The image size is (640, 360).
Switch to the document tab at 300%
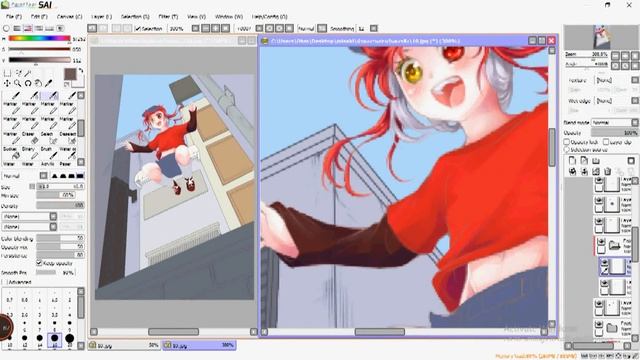coord(199,345)
